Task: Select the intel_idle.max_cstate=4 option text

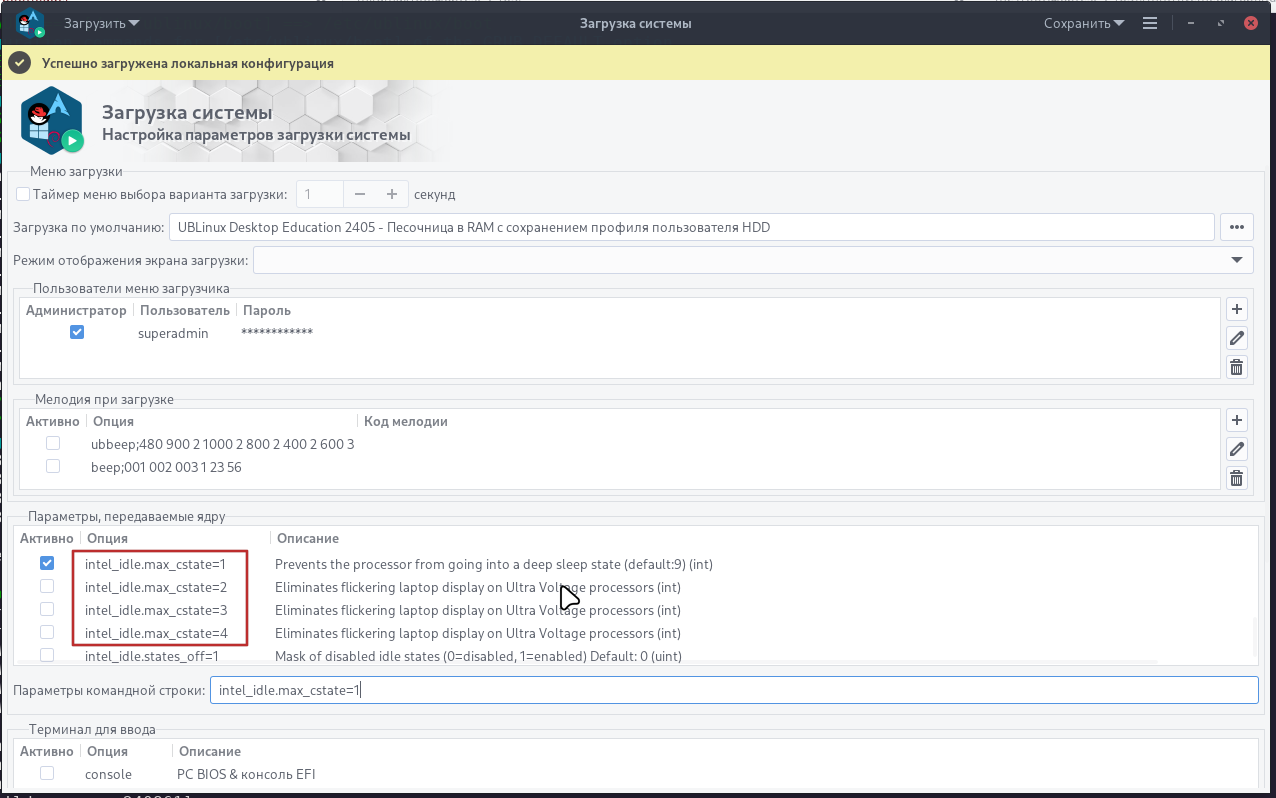Action: 156,633
